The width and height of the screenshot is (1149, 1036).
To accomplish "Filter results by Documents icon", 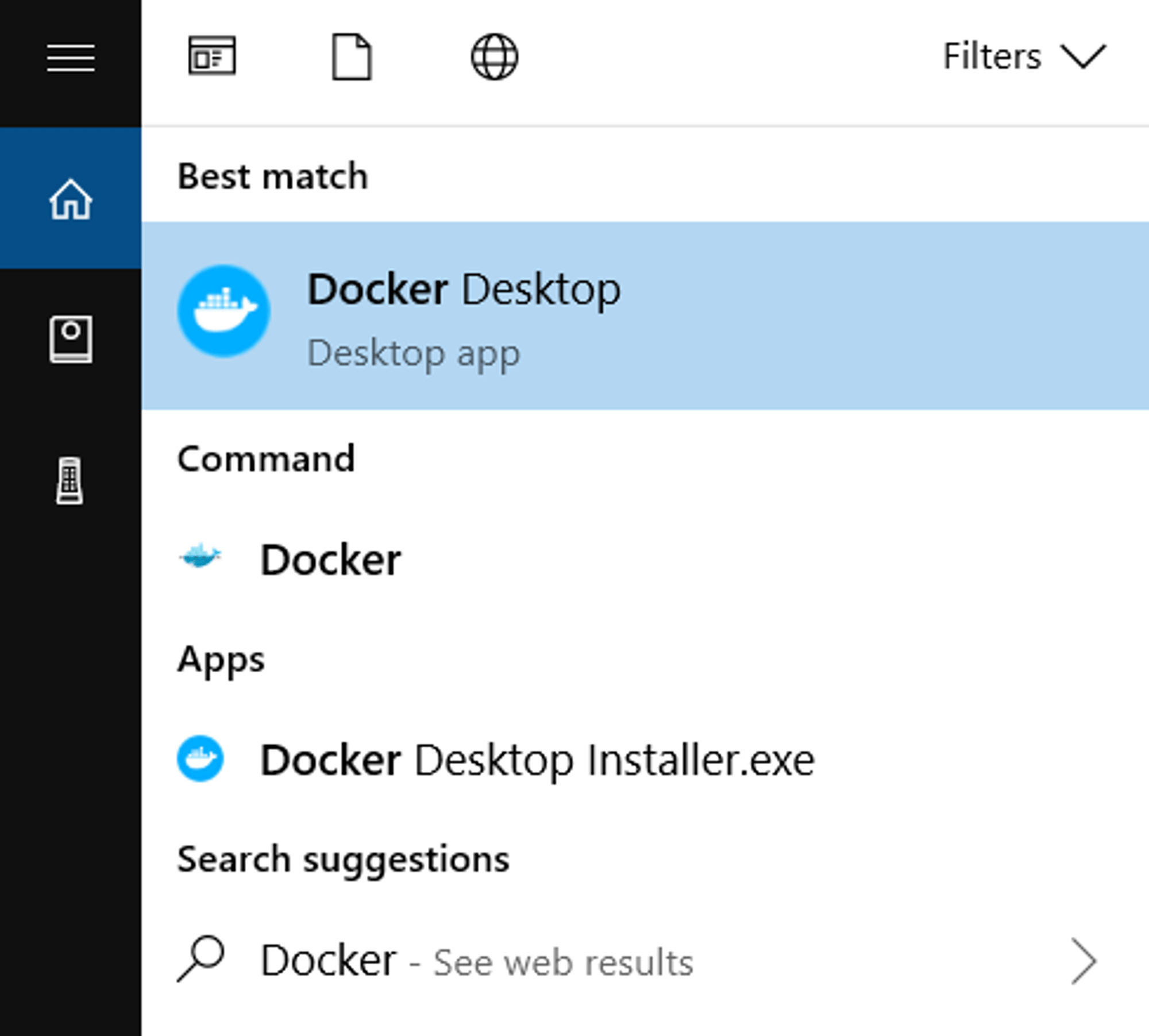I will tap(352, 57).
